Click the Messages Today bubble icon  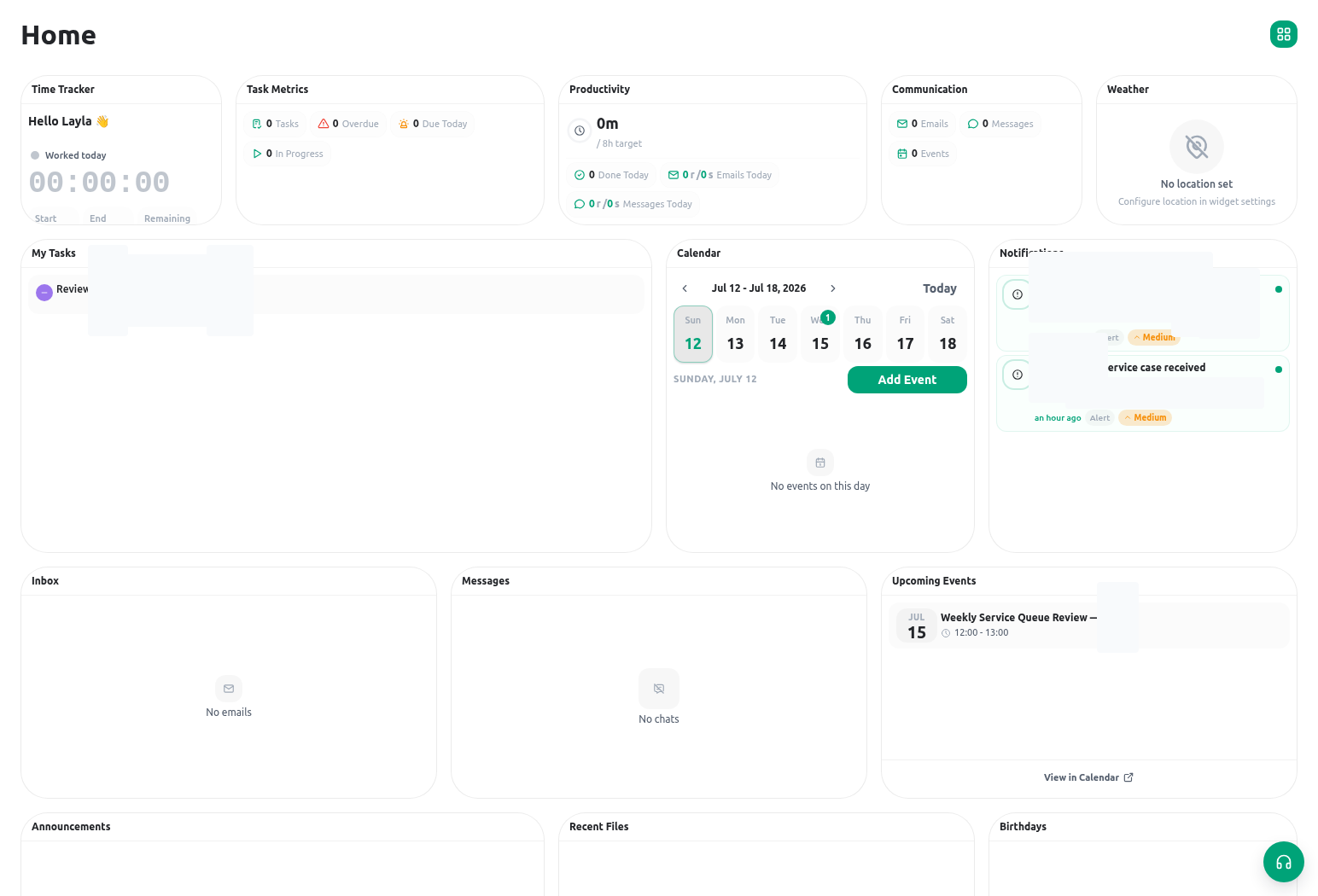point(580,204)
